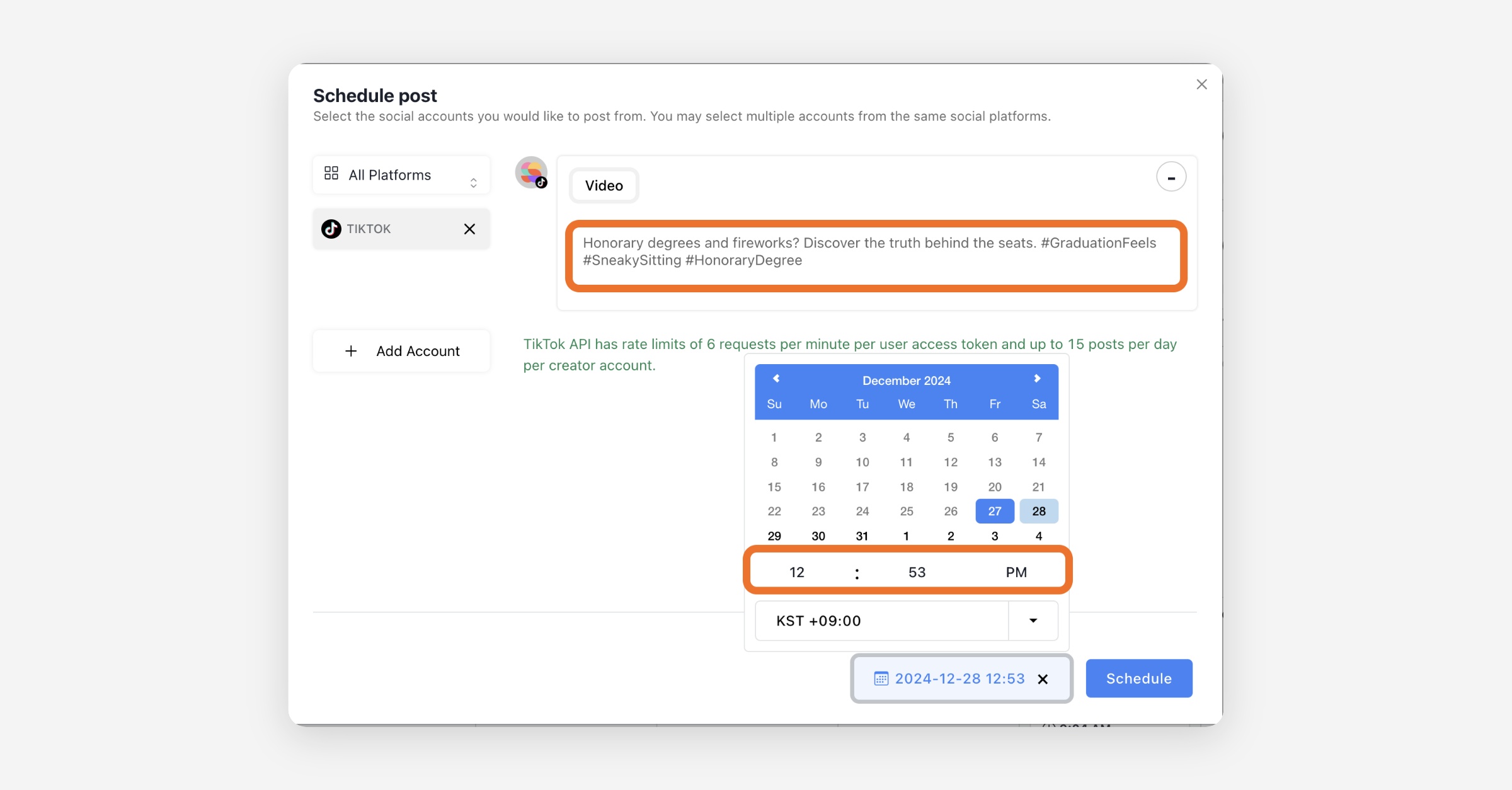Image resolution: width=1512 pixels, height=790 pixels.
Task: Expand the KST +09:00 timezone dropdown
Action: click(x=1033, y=621)
